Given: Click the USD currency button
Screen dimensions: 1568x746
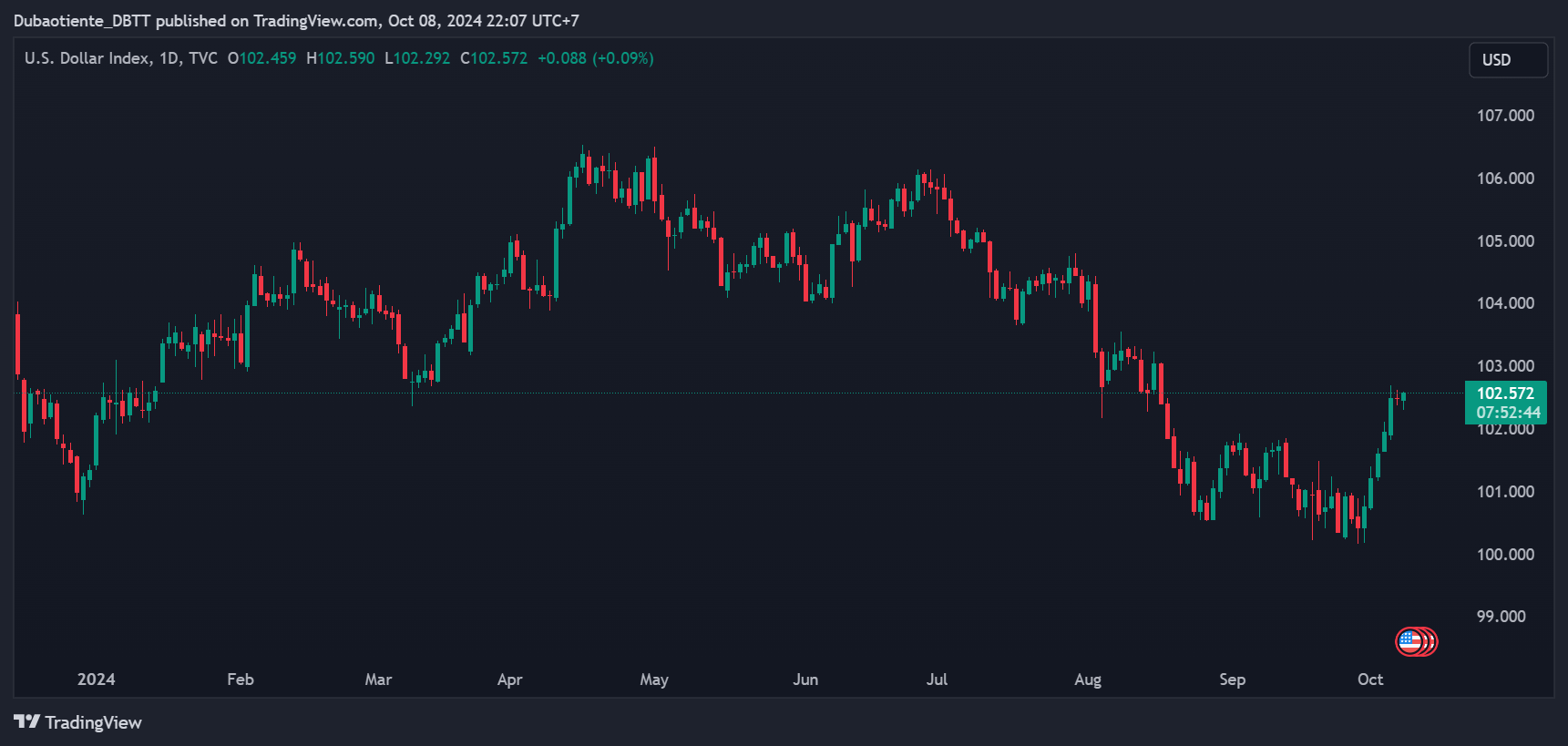Looking at the screenshot, I should (x=1508, y=60).
